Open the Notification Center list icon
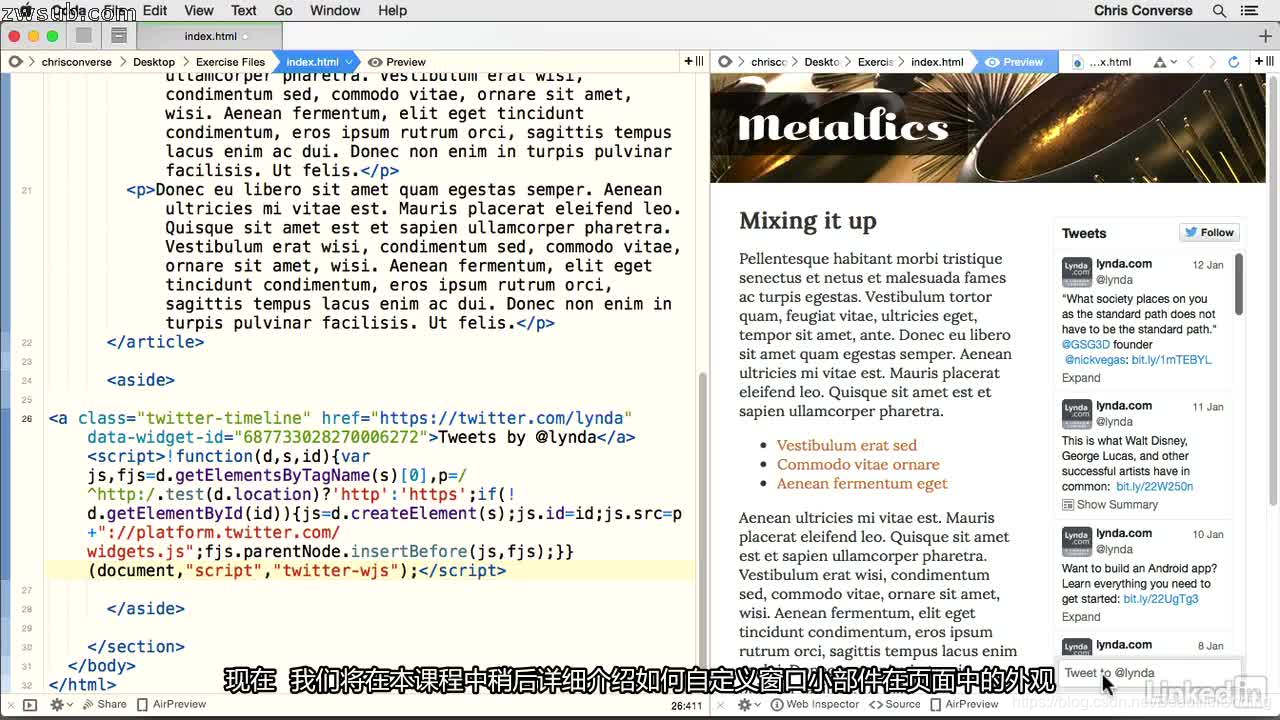 click(1250, 10)
